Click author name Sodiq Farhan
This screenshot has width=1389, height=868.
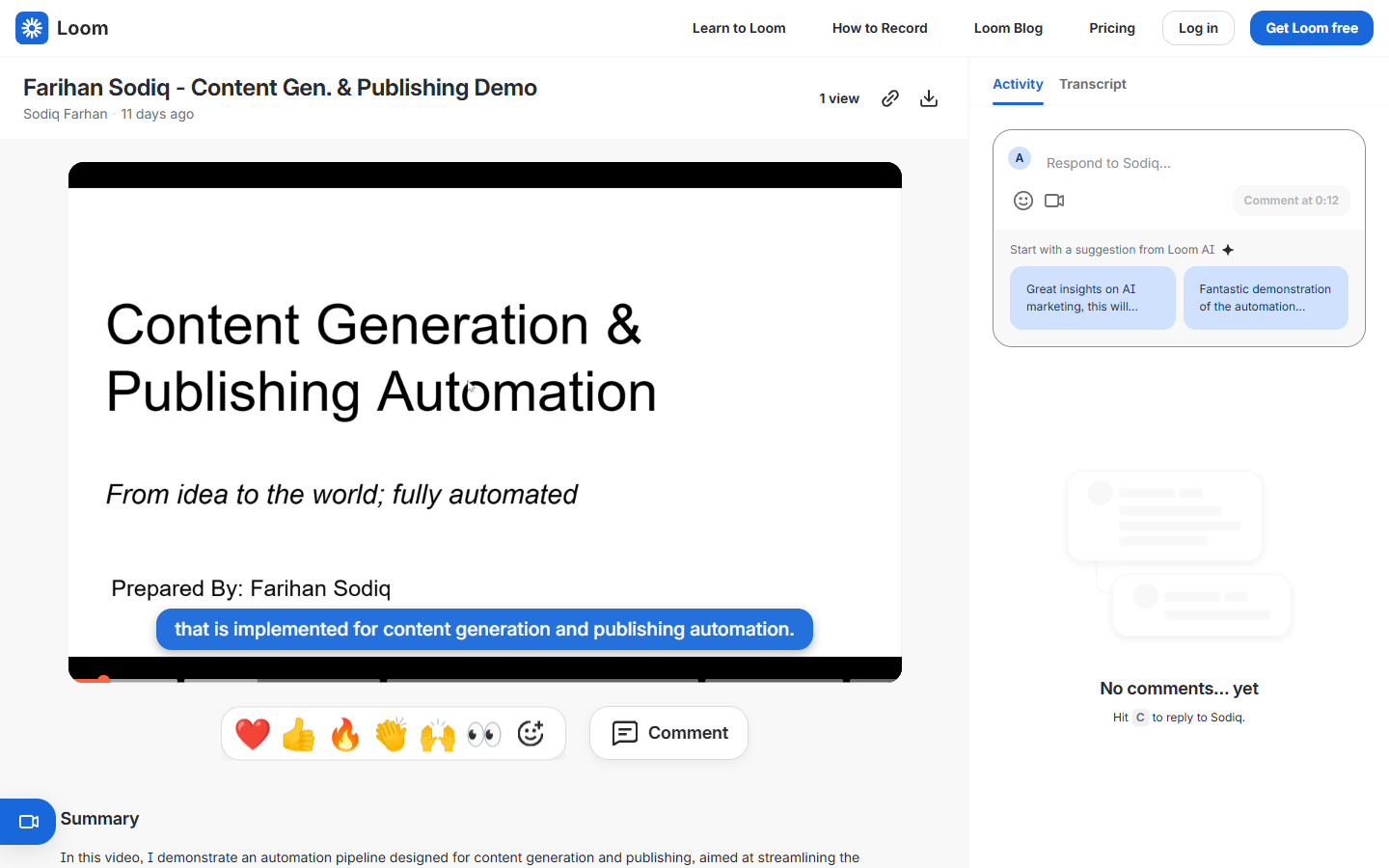(66, 114)
